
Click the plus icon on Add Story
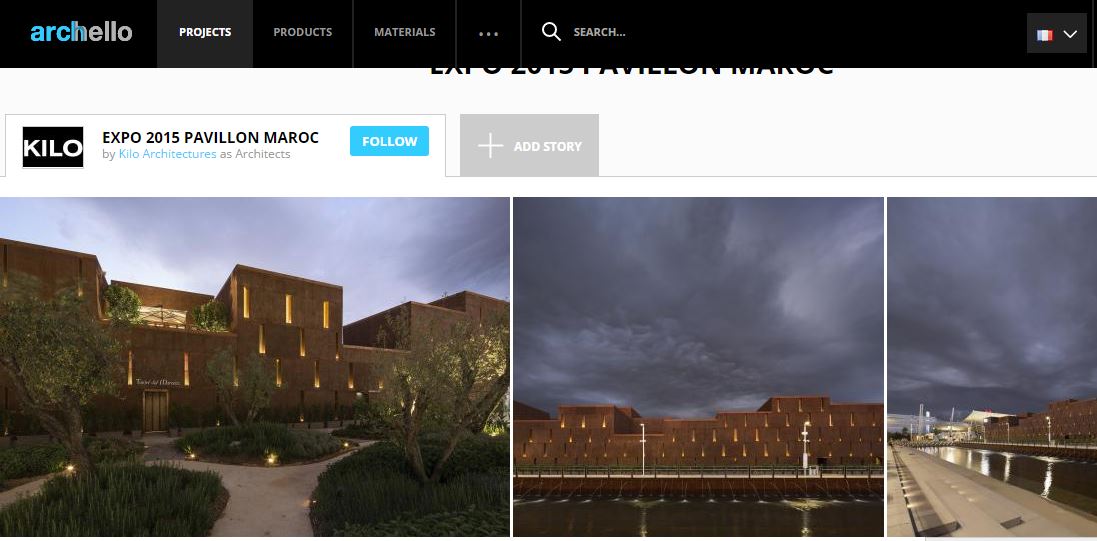pos(490,146)
